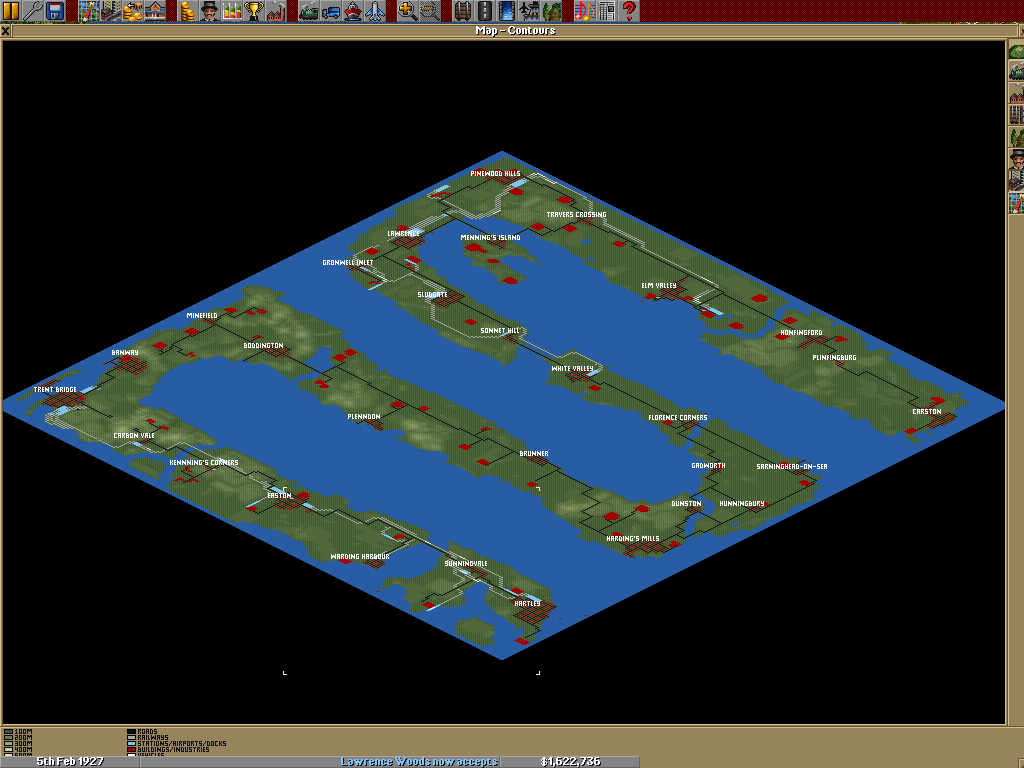
Task: Click the Roads legend colour swatch
Action: pos(131,732)
